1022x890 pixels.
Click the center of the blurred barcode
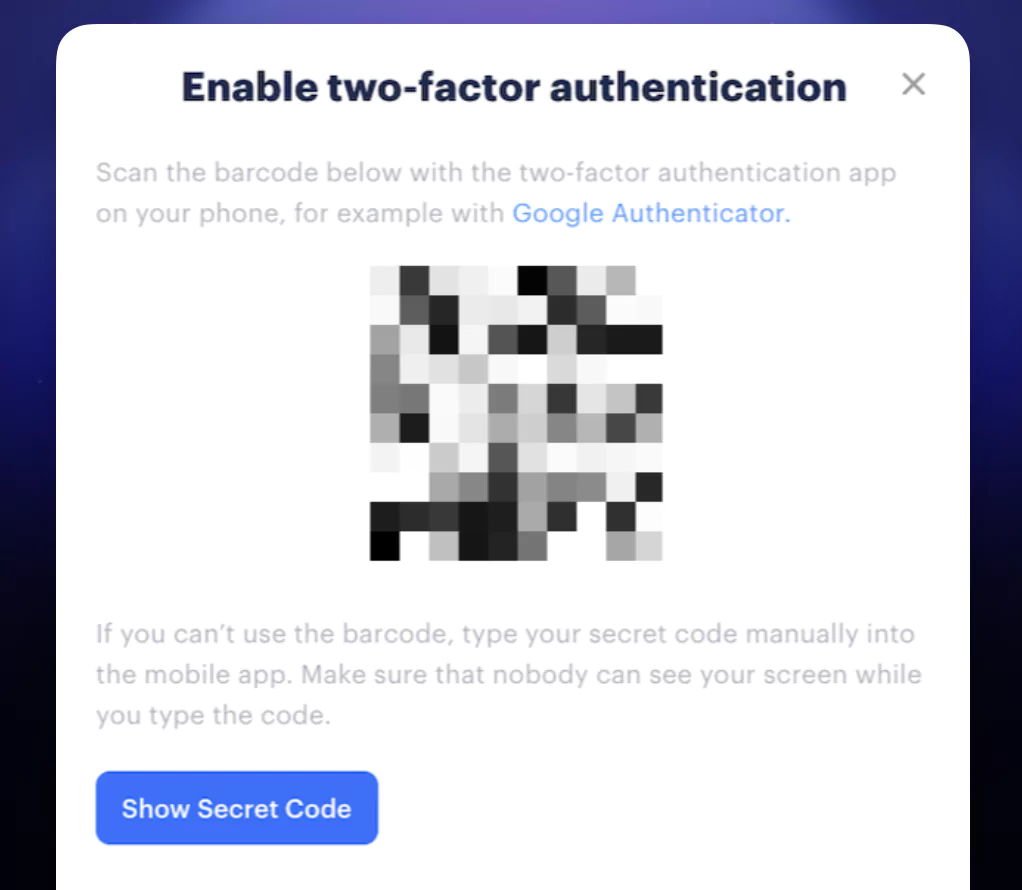coord(516,413)
